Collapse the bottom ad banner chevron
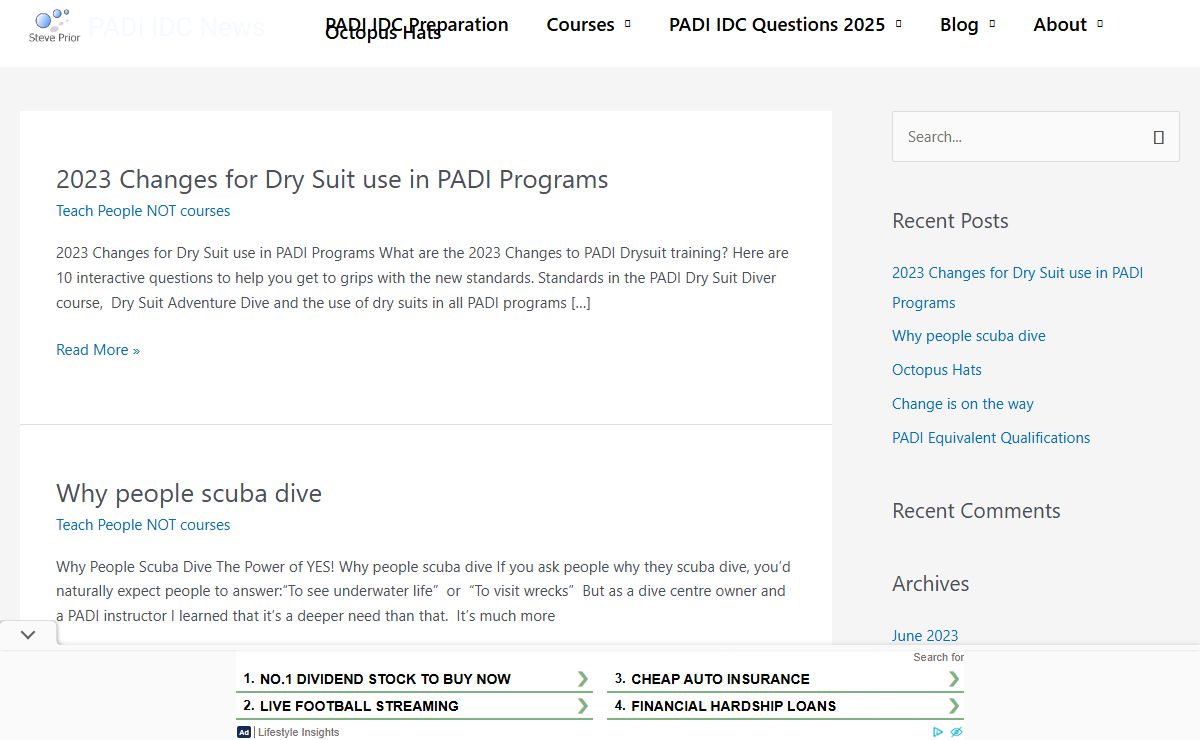1200x740 pixels. tap(28, 634)
